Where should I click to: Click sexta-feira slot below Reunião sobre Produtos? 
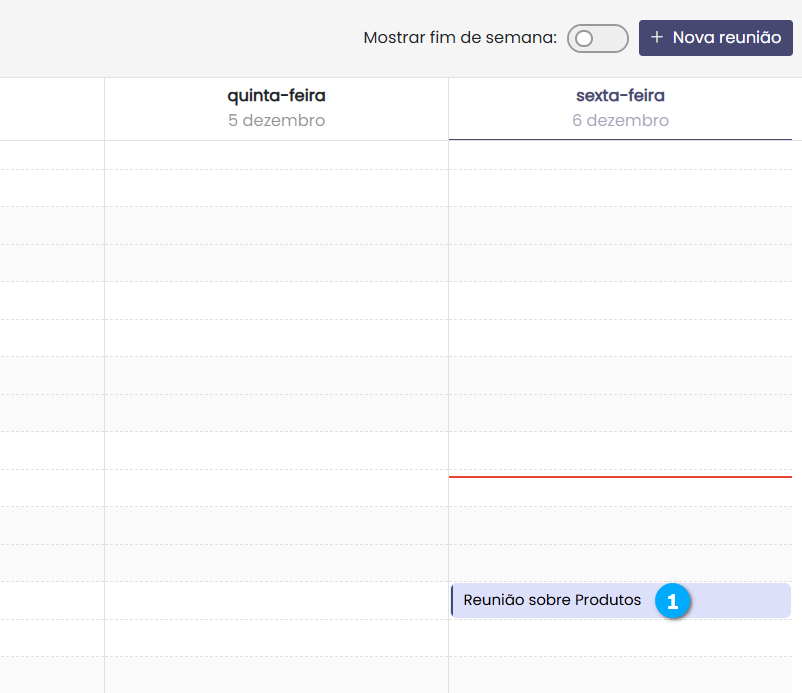pyautogui.click(x=620, y=637)
